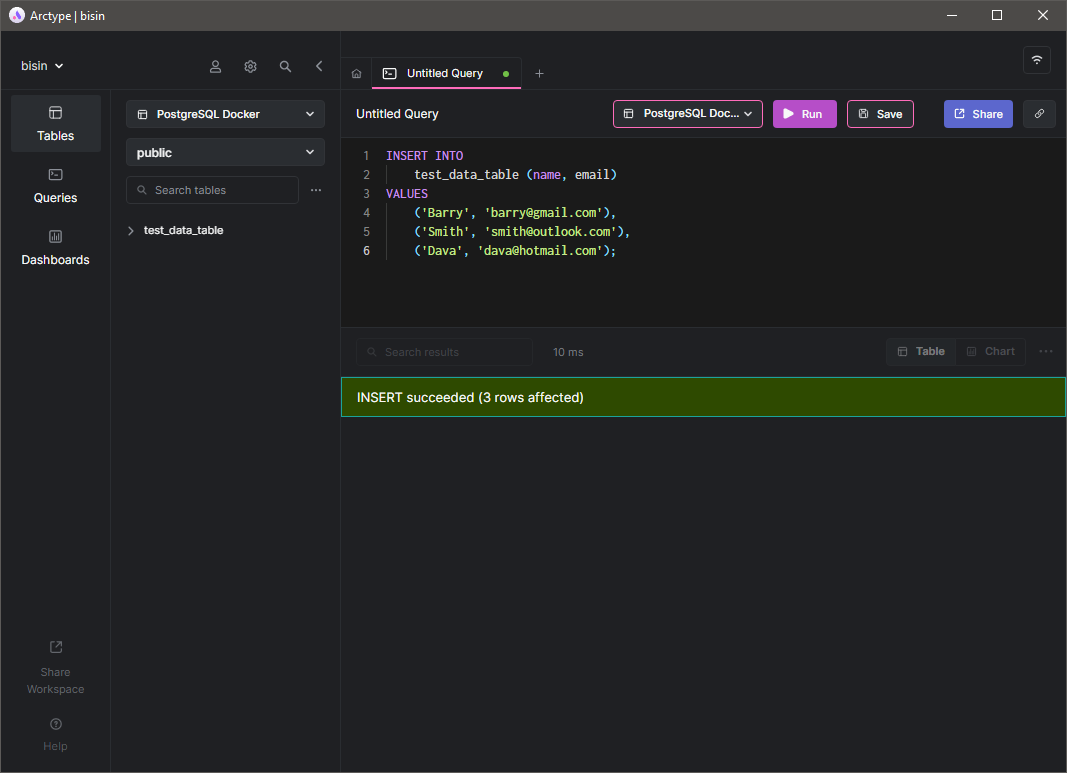Click line number 6 in the gutter
Screen dimensions: 1067x773
pyautogui.click(x=366, y=251)
